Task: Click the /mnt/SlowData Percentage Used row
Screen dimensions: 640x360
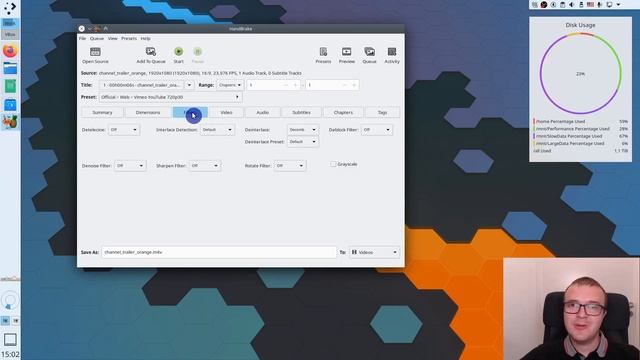Action: 580,136
